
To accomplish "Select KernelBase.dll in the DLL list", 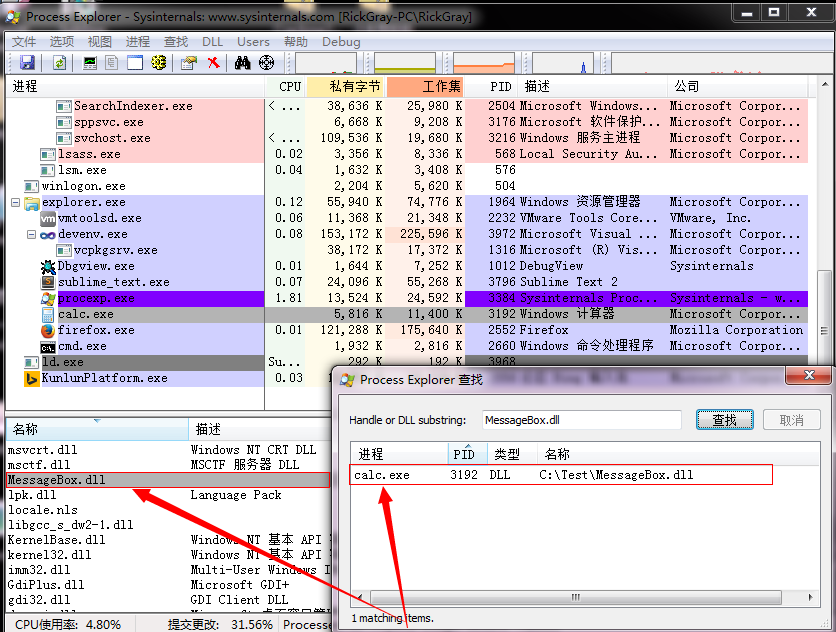I will coord(57,540).
